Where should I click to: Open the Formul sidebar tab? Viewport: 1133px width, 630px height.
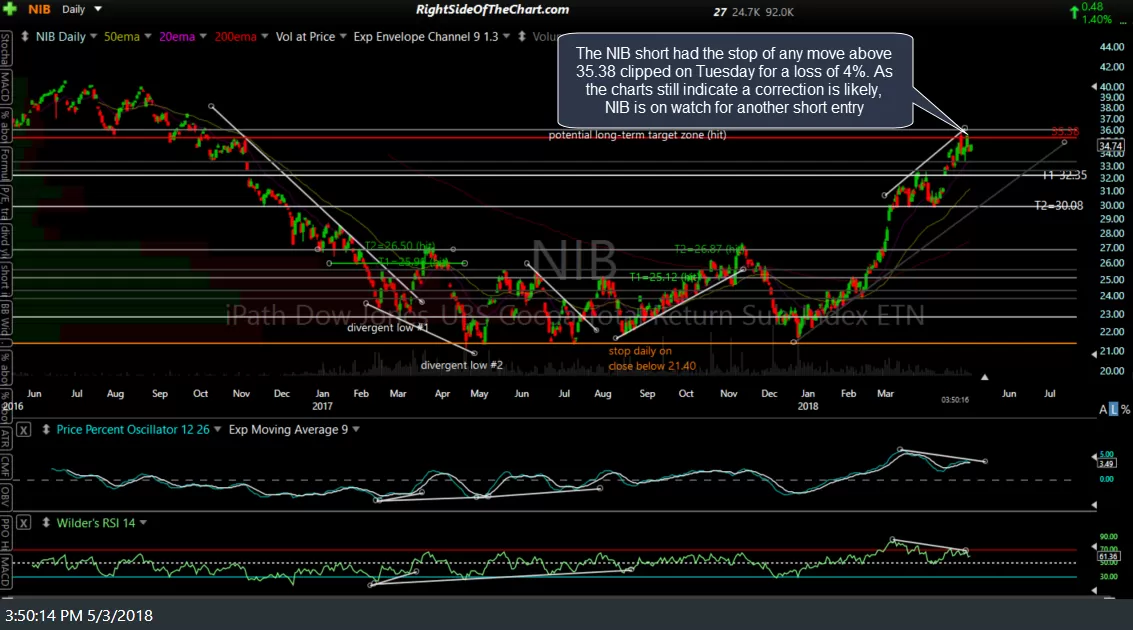tap(6, 164)
